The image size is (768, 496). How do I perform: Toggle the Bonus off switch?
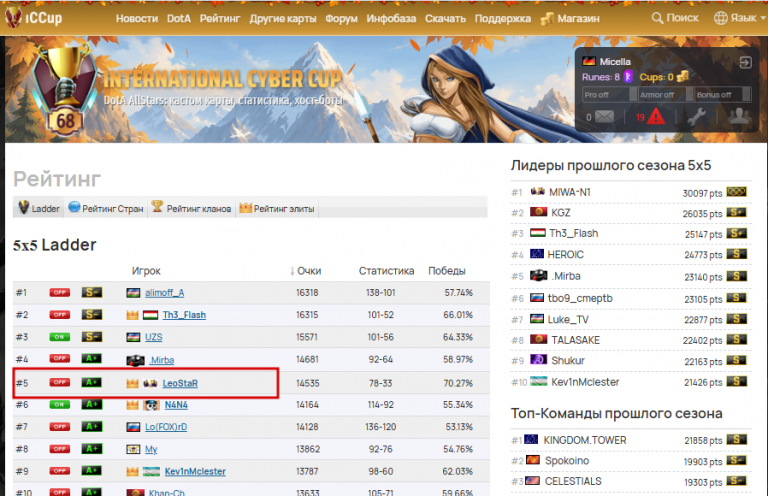(x=723, y=94)
